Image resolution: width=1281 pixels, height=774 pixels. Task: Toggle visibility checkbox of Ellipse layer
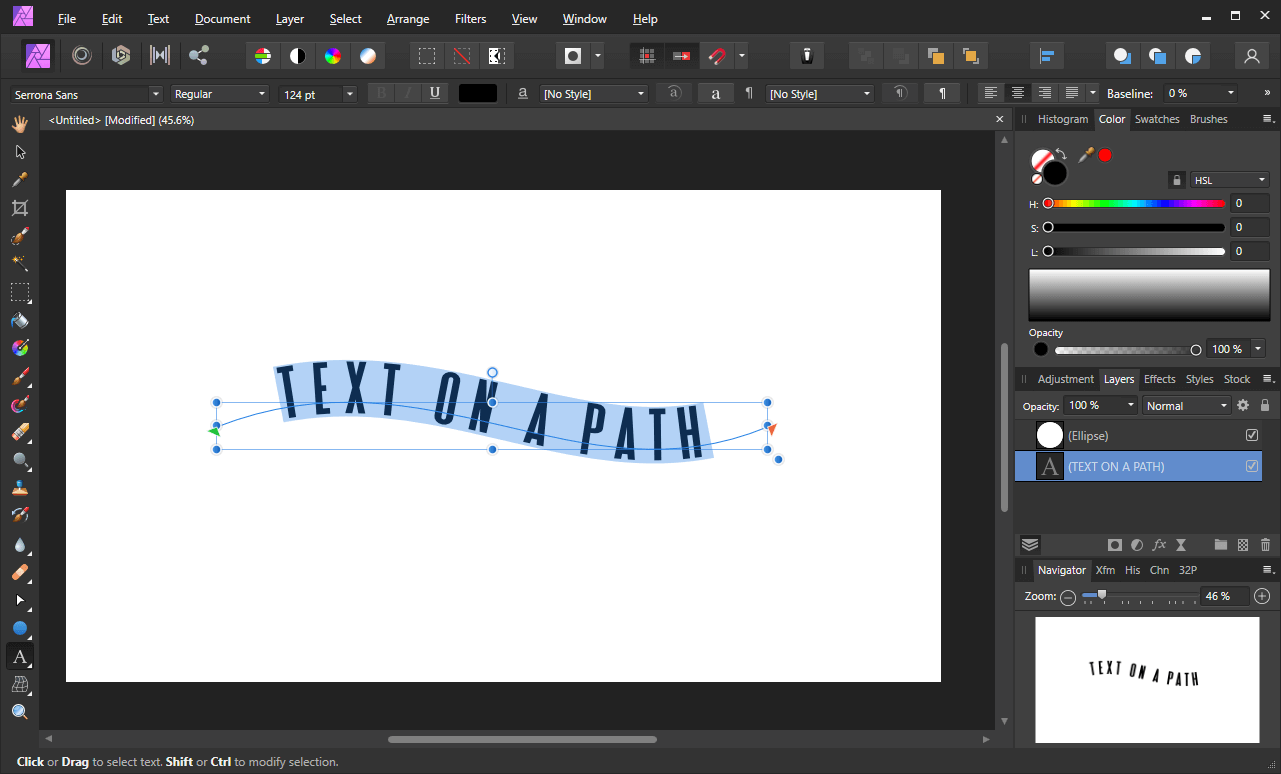click(1252, 435)
